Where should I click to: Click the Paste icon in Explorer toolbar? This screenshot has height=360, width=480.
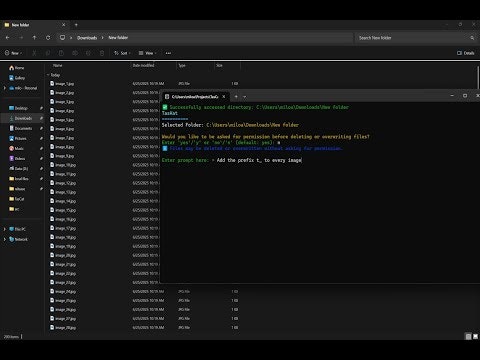click(x=61, y=53)
